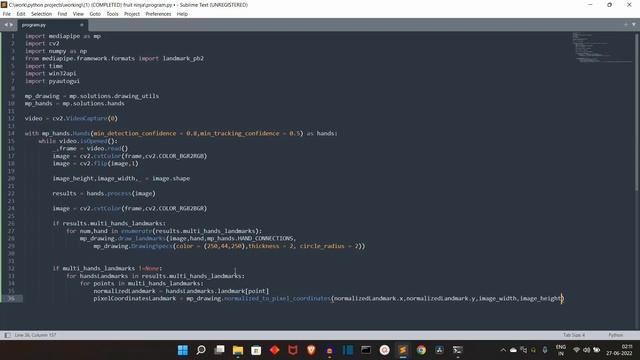The image size is (640, 360).
Task: Click the Sublime Text title bar icon
Action: tap(4, 4)
